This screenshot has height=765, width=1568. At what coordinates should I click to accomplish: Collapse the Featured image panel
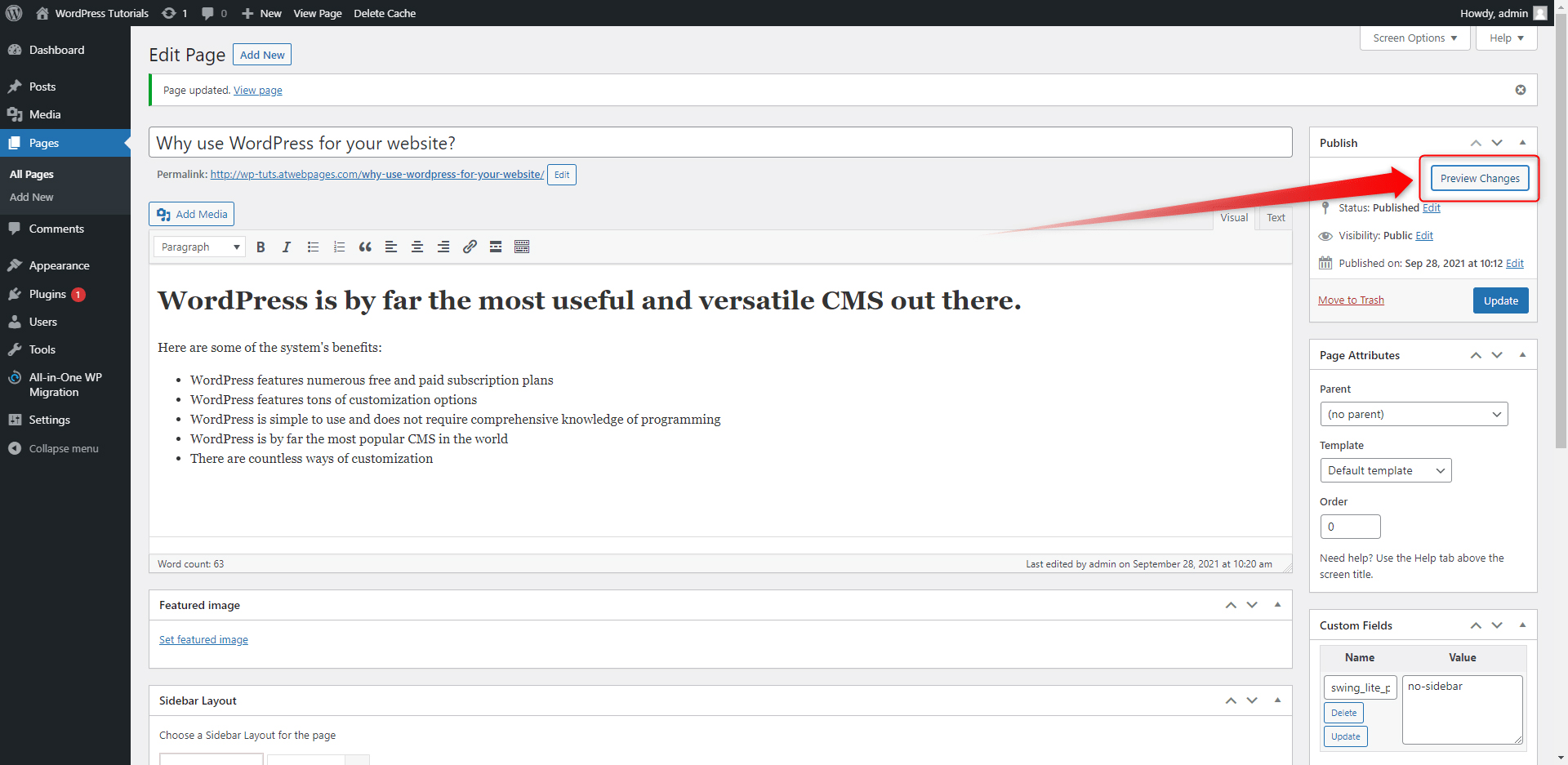(x=1277, y=604)
